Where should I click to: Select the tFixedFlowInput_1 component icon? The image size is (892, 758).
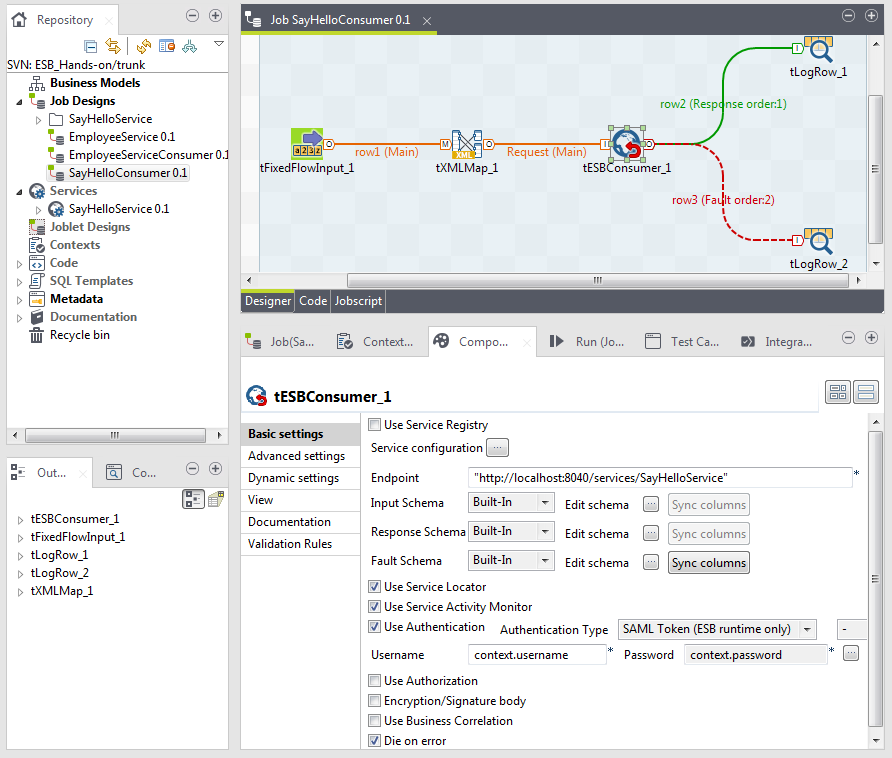[307, 144]
